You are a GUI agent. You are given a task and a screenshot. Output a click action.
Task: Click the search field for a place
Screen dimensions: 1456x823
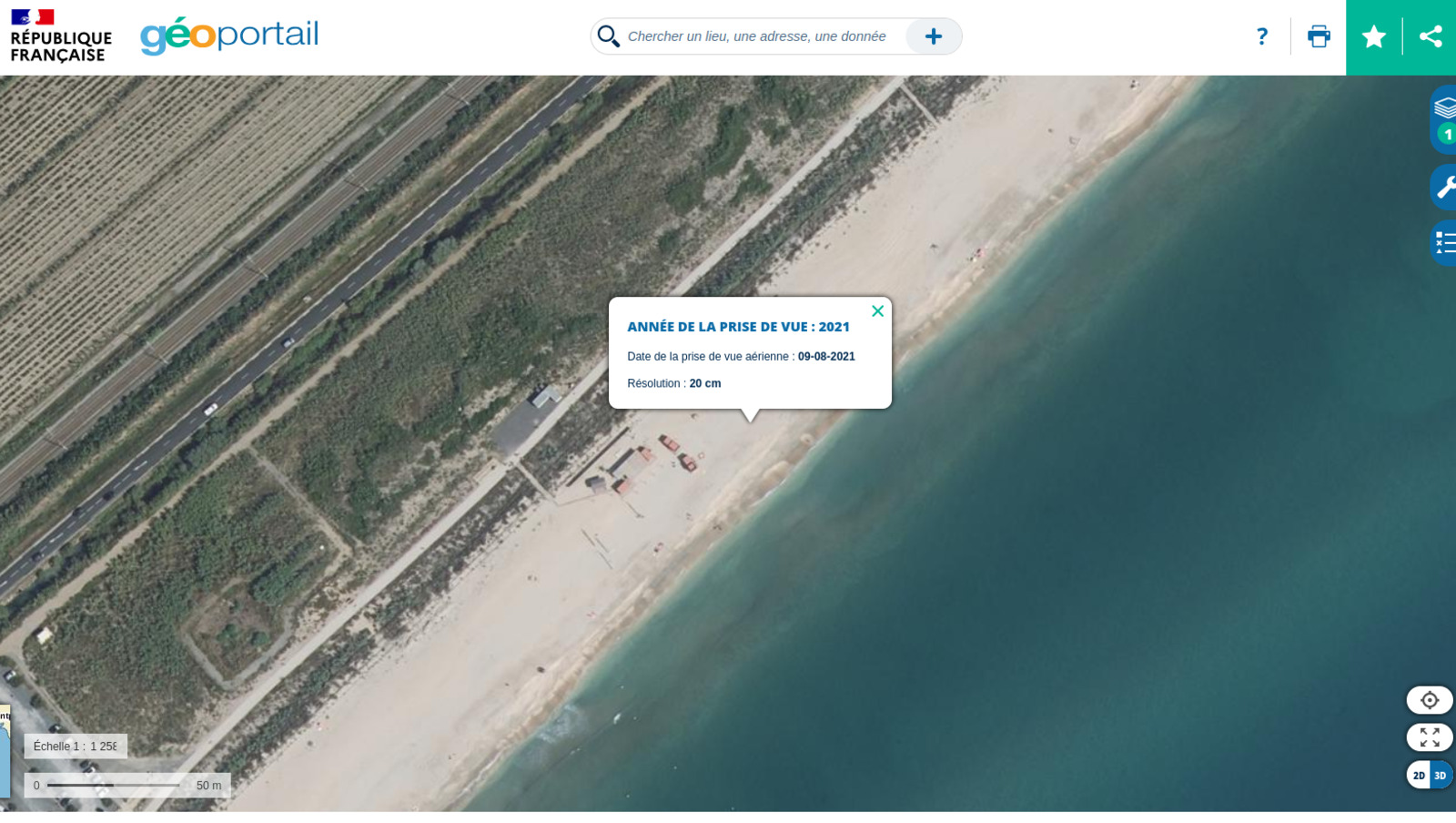pos(756,36)
